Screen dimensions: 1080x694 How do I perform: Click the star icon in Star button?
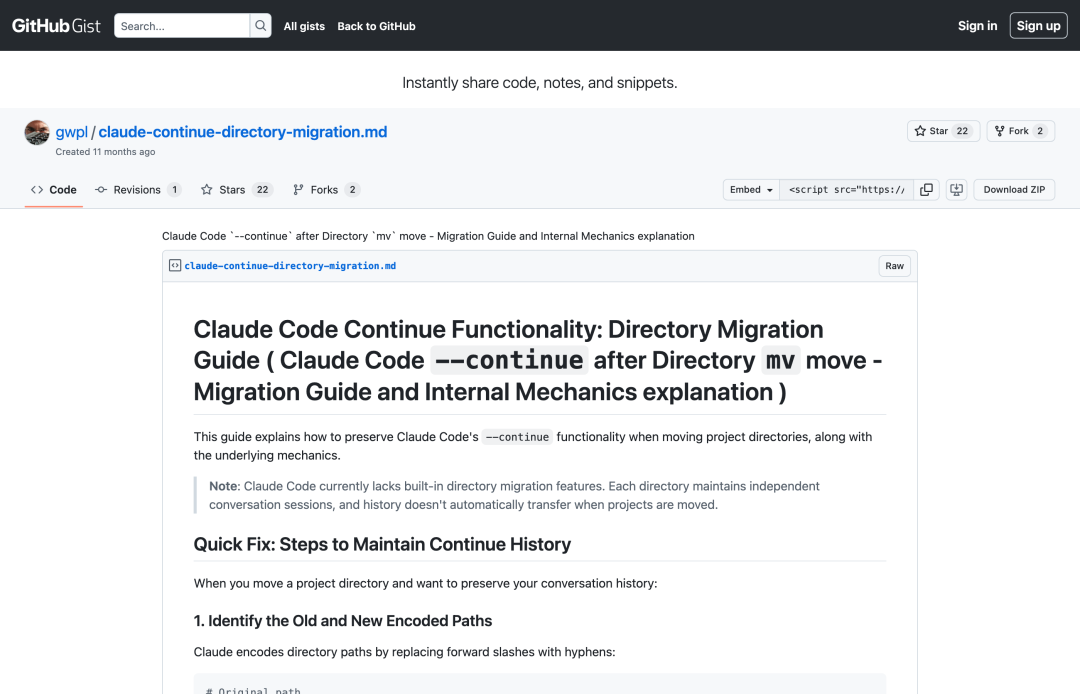point(920,131)
